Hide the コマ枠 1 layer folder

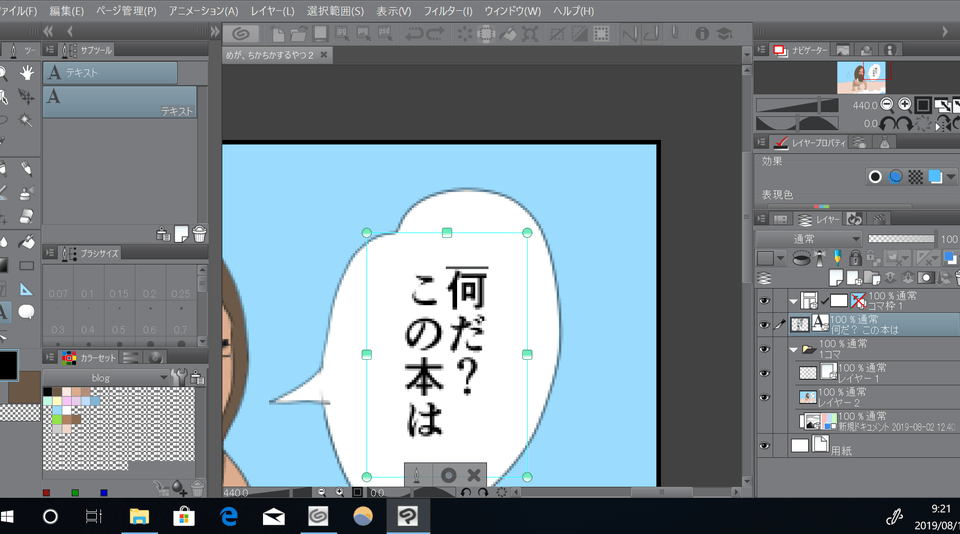[x=764, y=300]
